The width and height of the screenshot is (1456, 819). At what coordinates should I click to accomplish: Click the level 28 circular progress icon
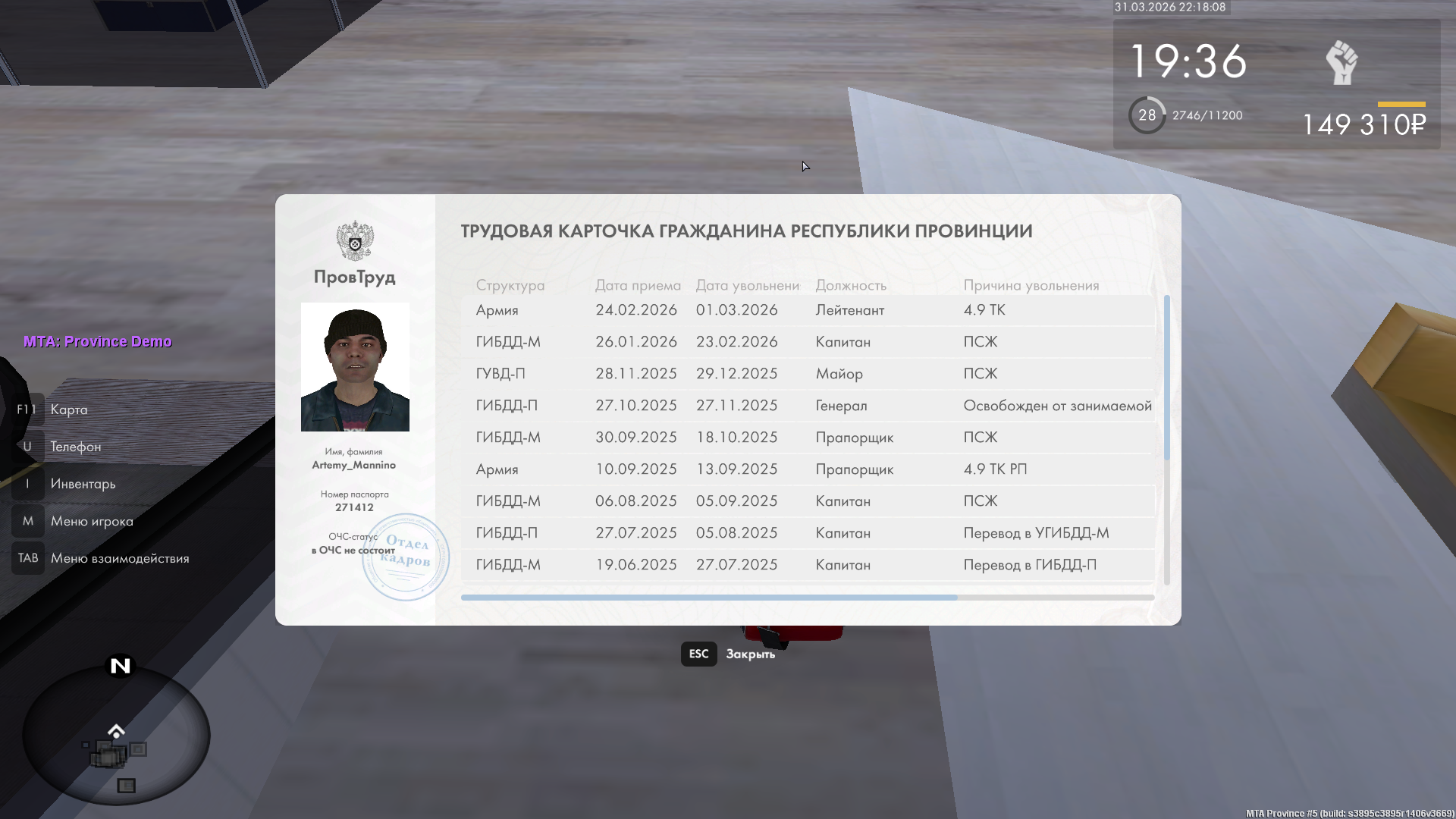point(1147,115)
